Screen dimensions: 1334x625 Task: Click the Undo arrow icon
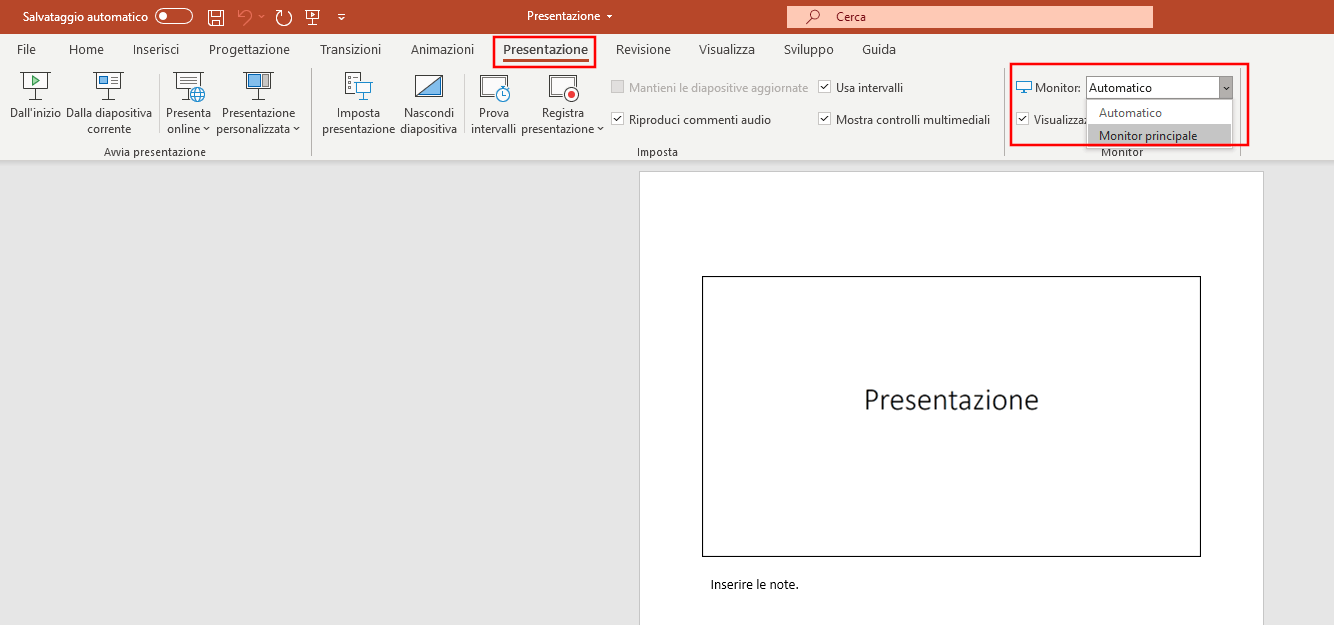click(x=245, y=17)
